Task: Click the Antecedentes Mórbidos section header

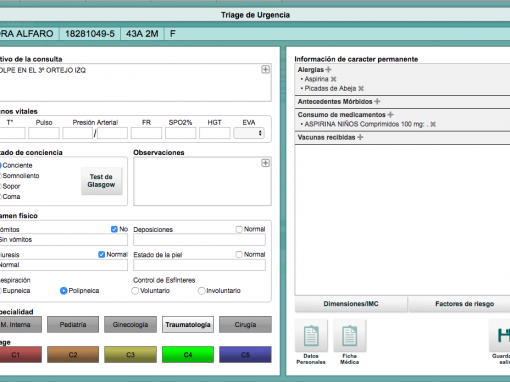Action: 335,101
